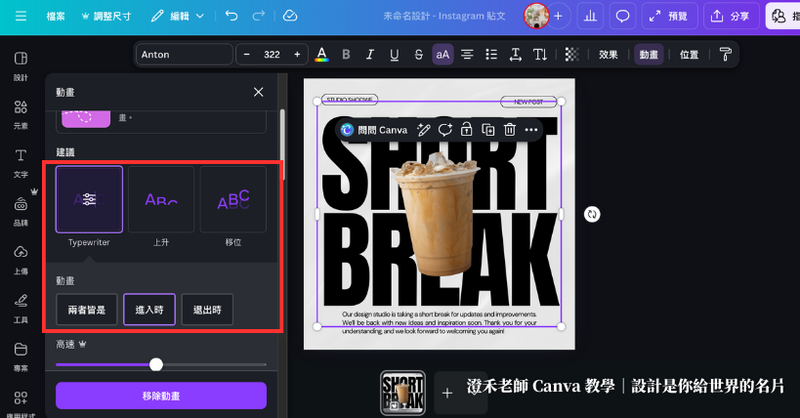Select the 上升 rise animation
Image resolution: width=800 pixels, height=418 pixels.
coord(161,199)
